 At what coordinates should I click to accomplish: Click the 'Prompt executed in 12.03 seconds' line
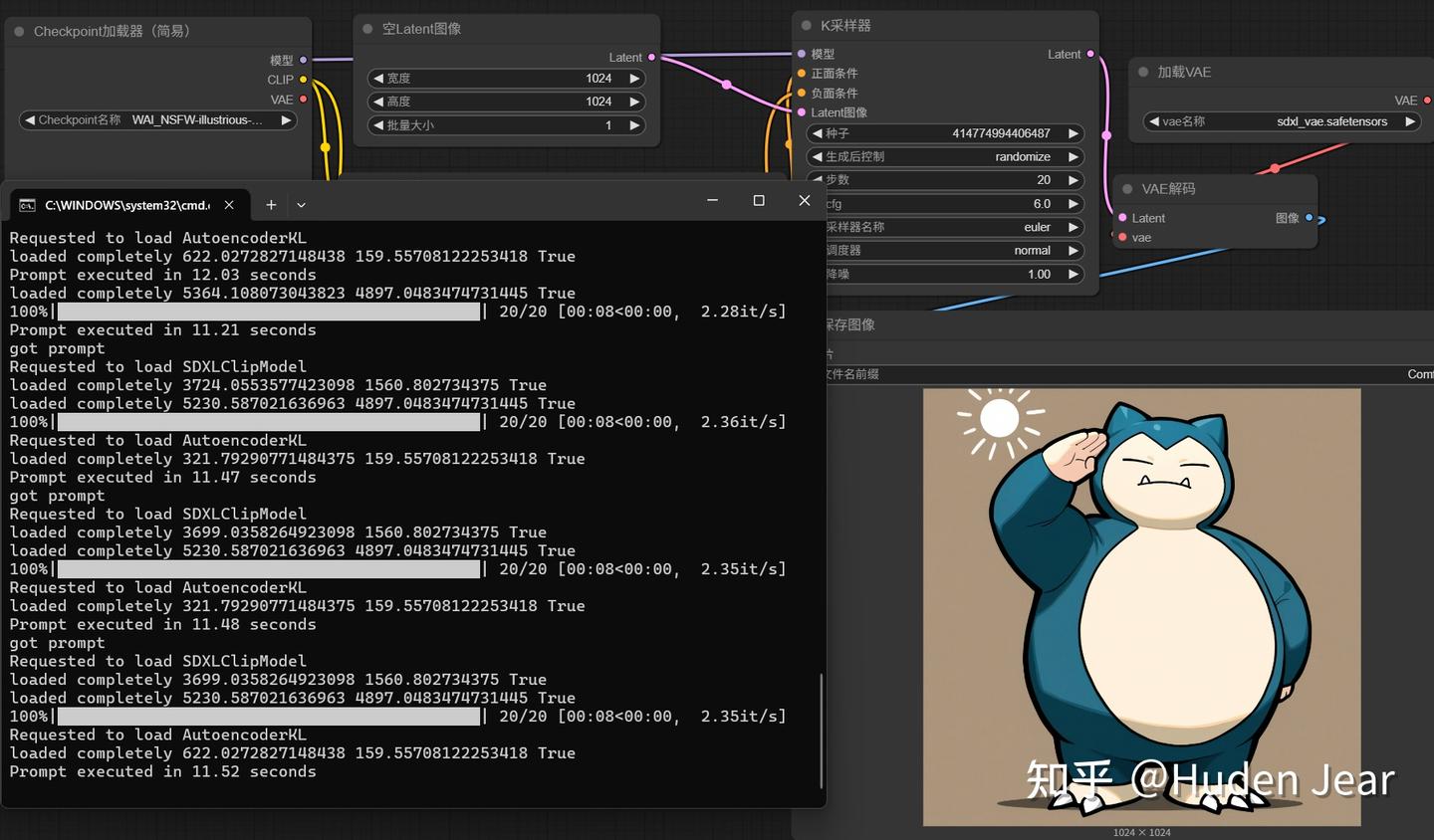(x=162, y=275)
